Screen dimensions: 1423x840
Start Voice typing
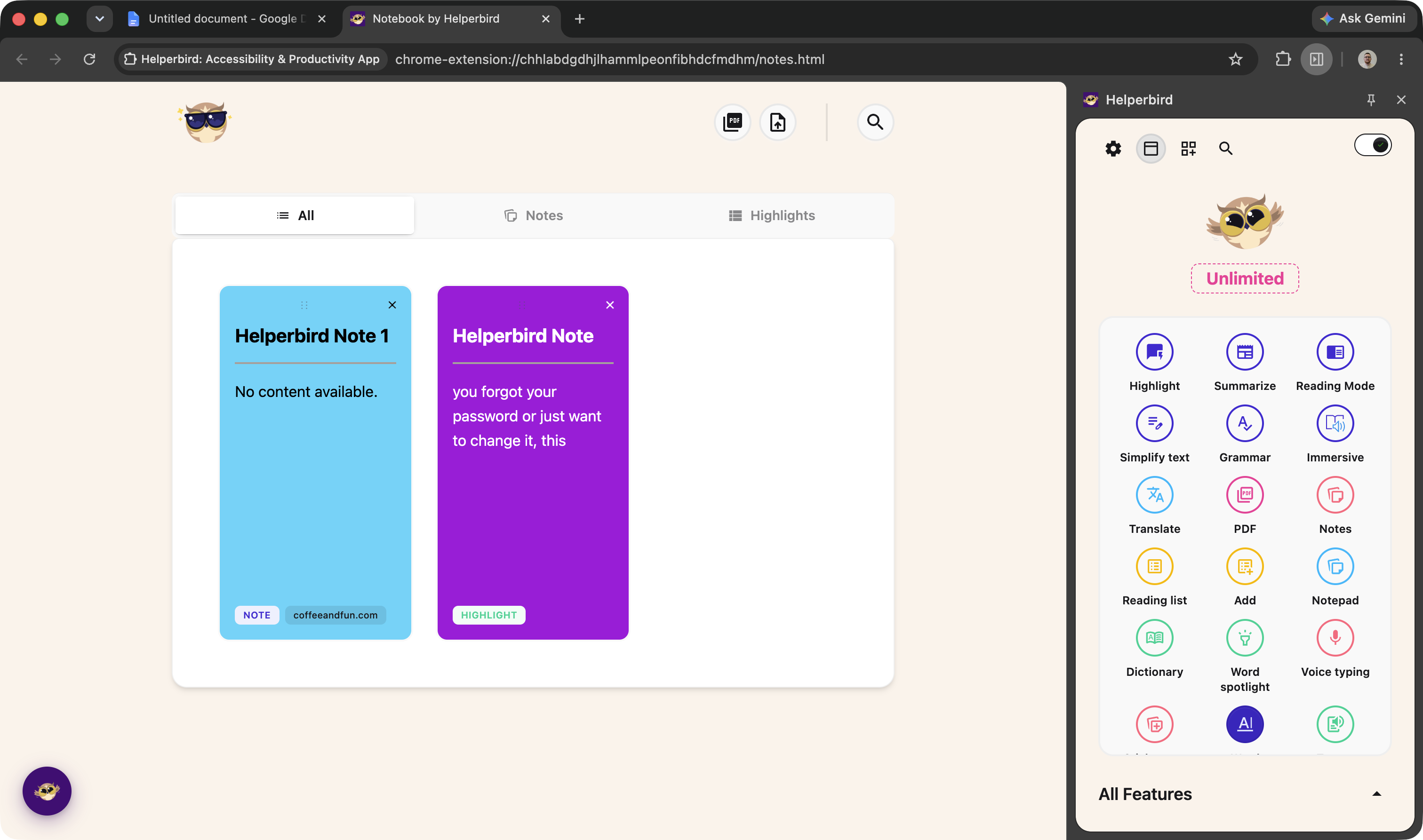tap(1335, 637)
